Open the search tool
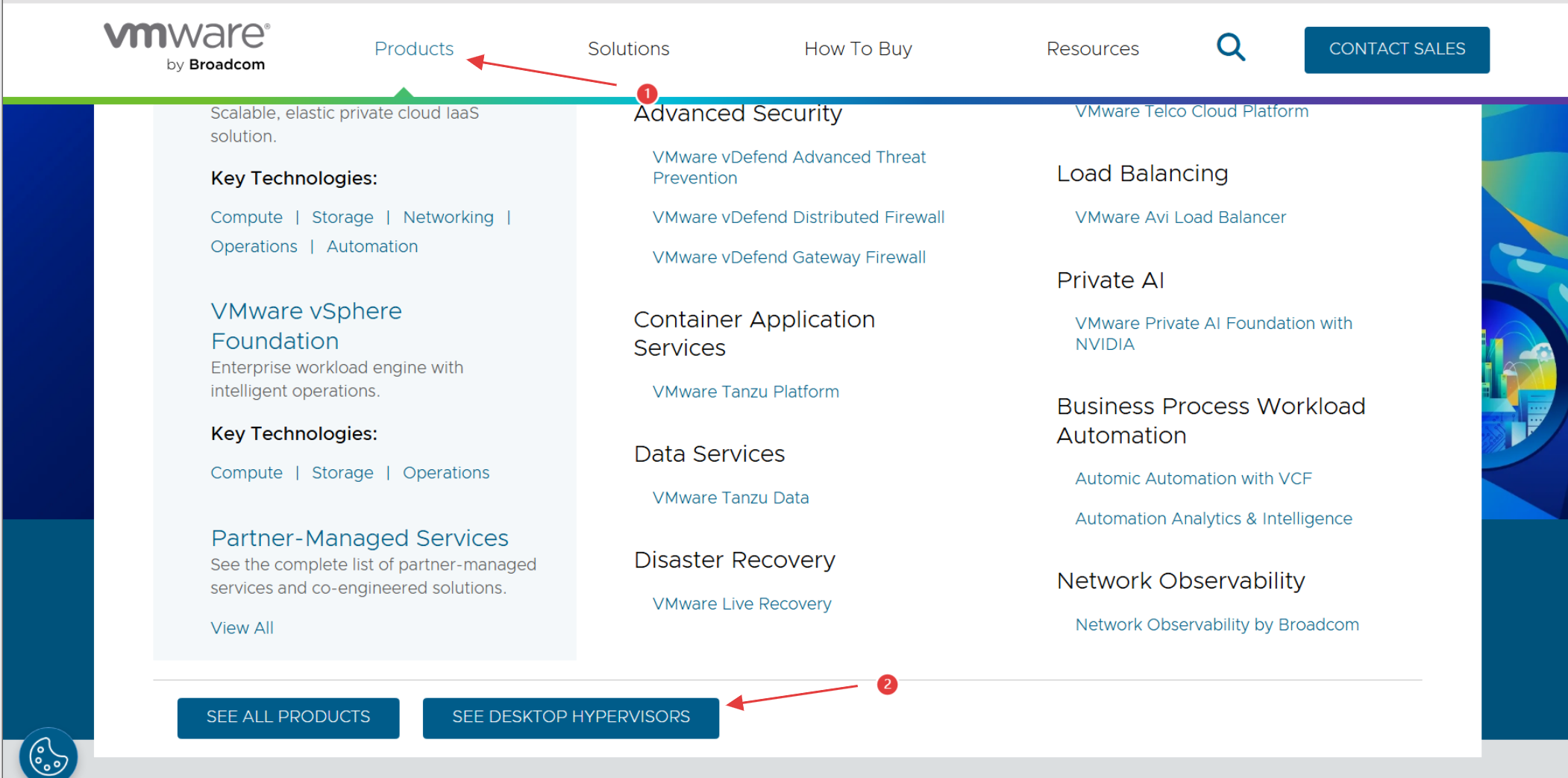The image size is (1568, 778). coord(1230,47)
